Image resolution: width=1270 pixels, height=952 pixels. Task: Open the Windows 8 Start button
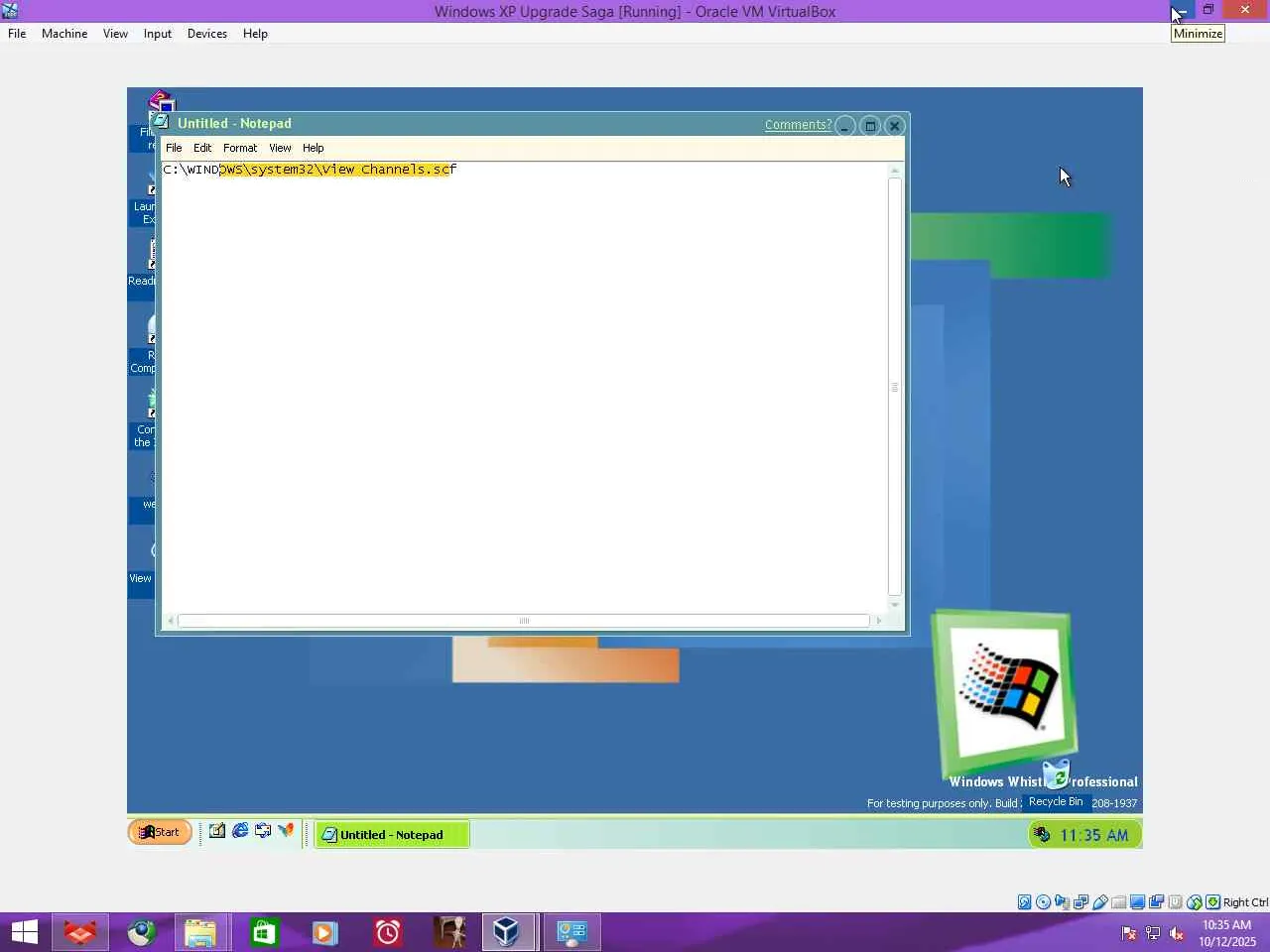click(x=25, y=932)
